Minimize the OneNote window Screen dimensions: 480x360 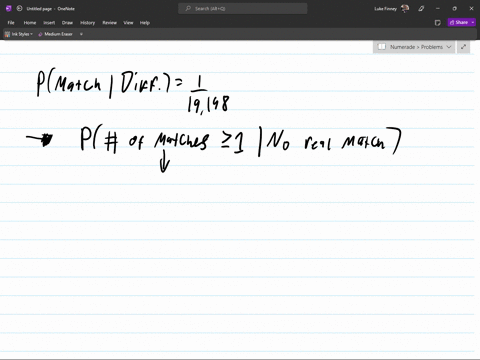tap(438, 9)
